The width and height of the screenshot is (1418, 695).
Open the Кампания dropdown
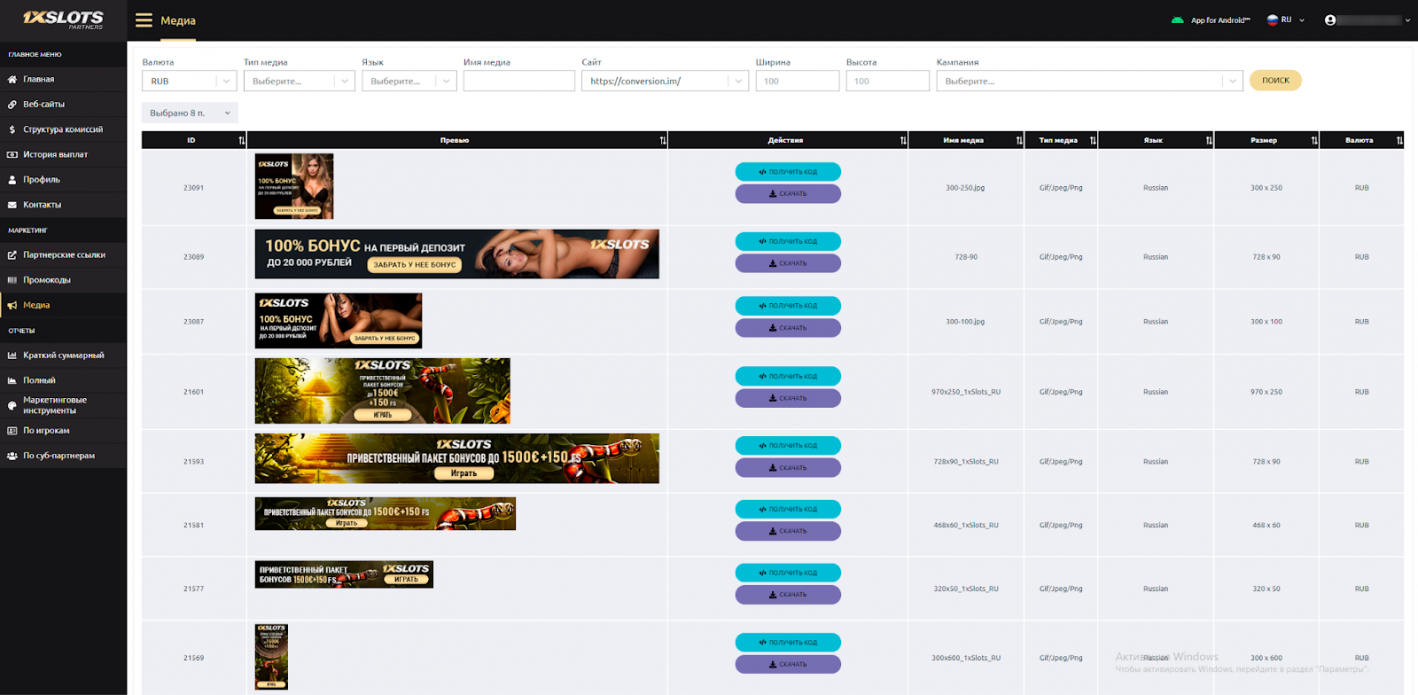click(x=1090, y=81)
